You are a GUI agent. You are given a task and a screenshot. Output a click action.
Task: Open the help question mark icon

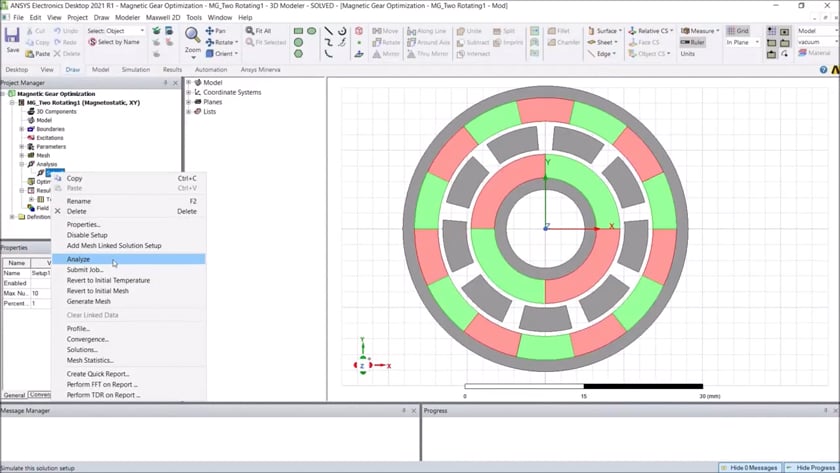click(x=823, y=70)
